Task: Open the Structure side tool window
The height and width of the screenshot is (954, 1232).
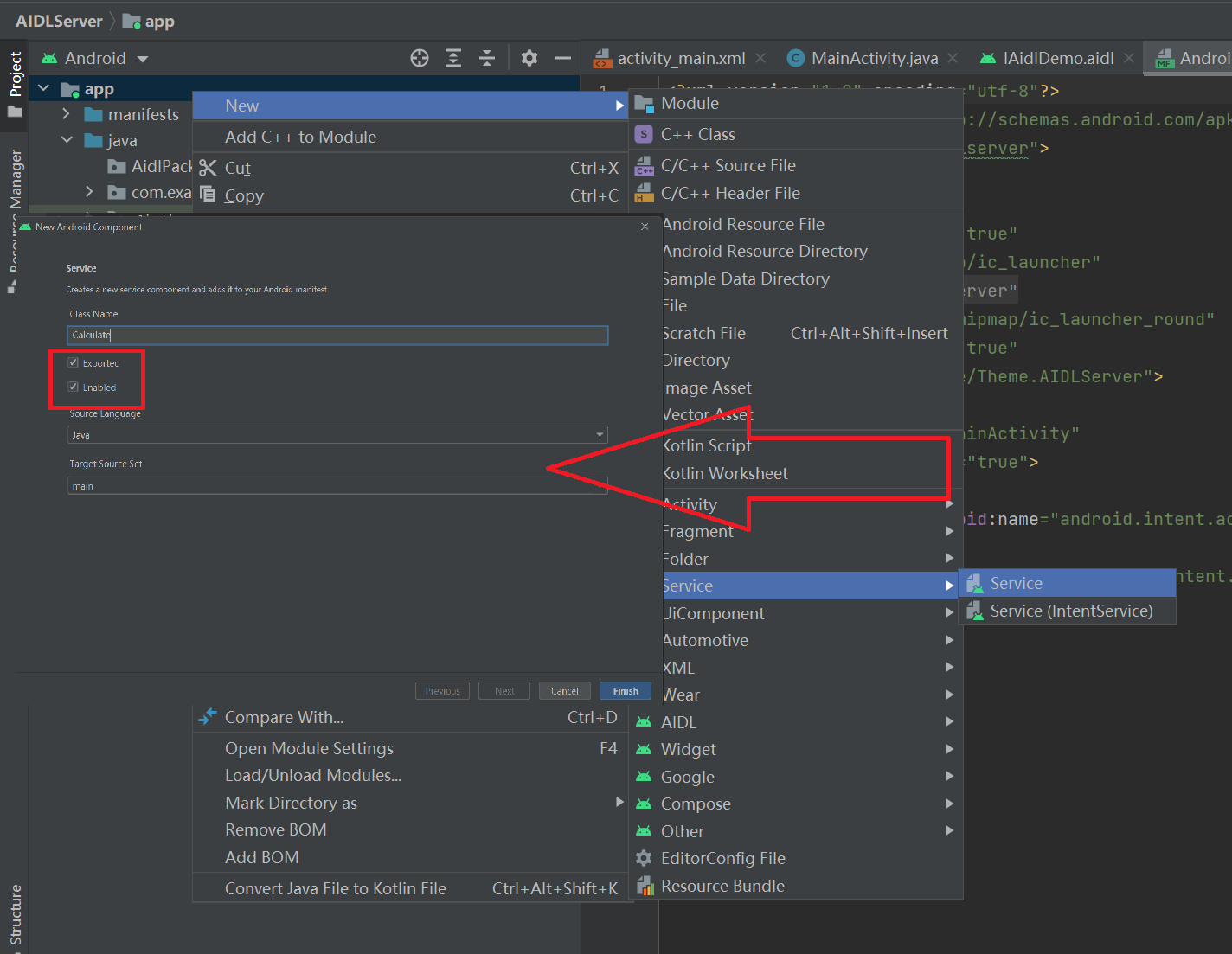Action: click(15, 916)
